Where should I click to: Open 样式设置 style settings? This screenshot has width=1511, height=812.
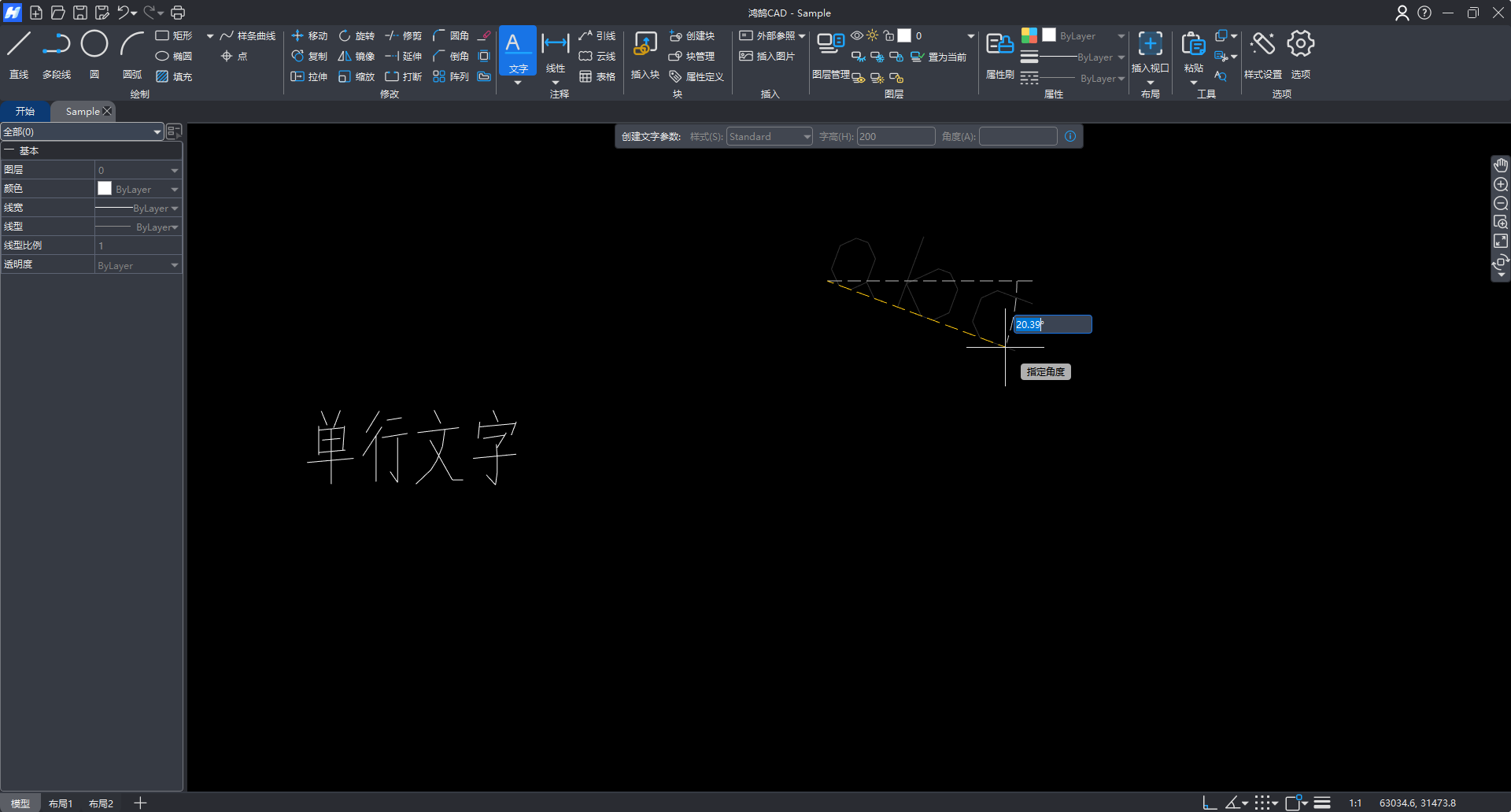pyautogui.click(x=1262, y=54)
